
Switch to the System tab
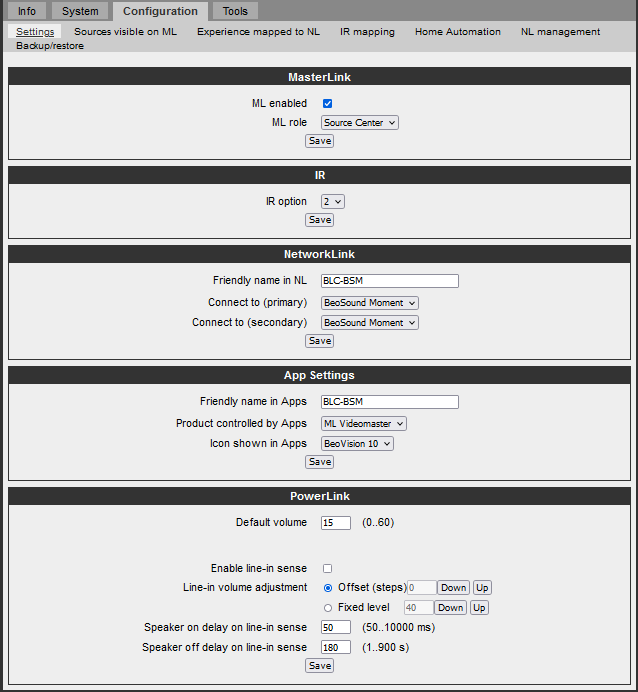coord(80,11)
